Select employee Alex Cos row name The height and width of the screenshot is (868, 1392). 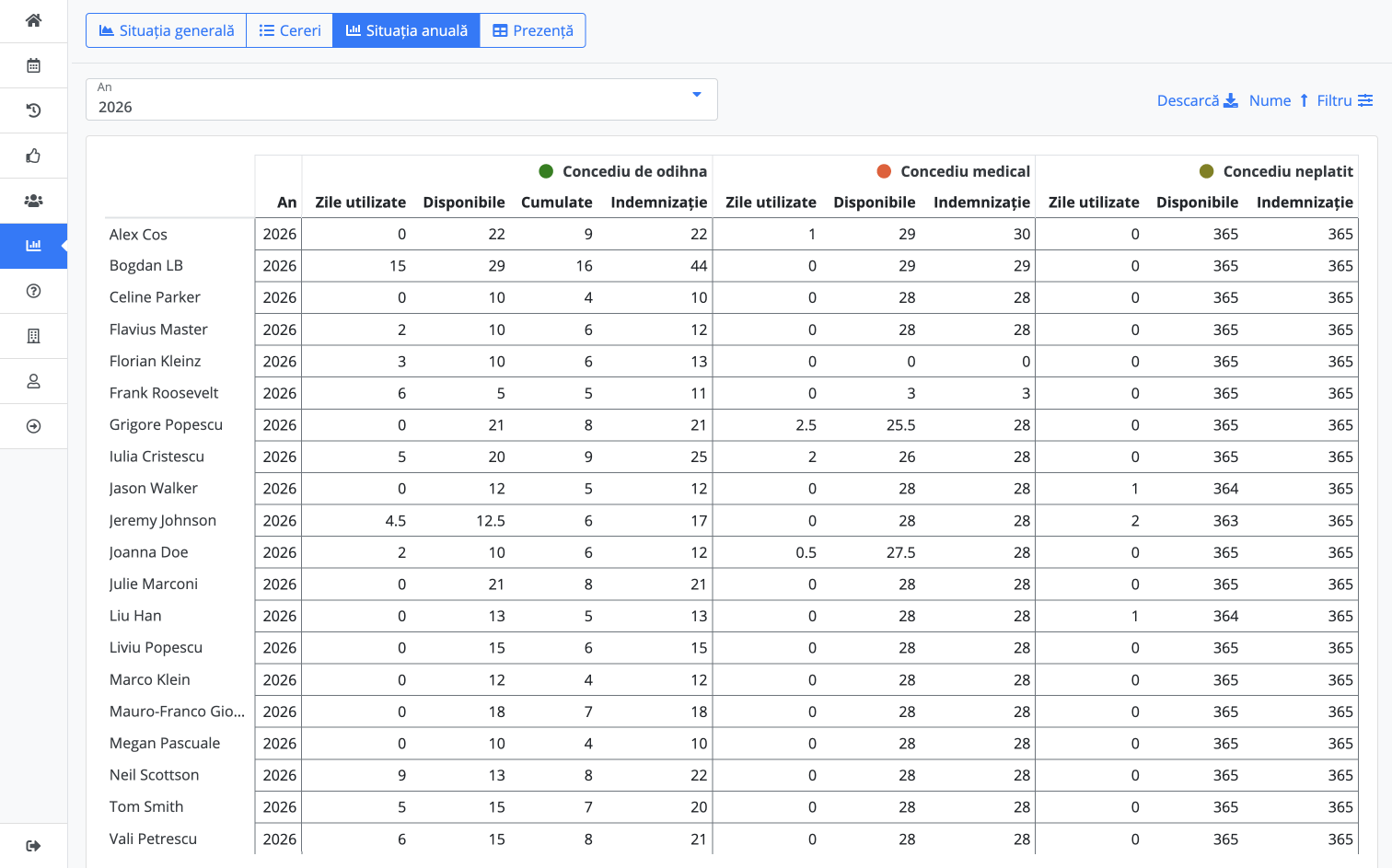[x=138, y=235]
